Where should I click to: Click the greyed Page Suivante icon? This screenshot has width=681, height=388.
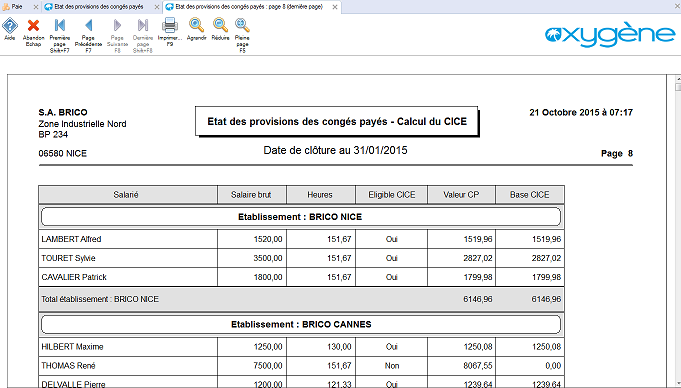click(117, 26)
